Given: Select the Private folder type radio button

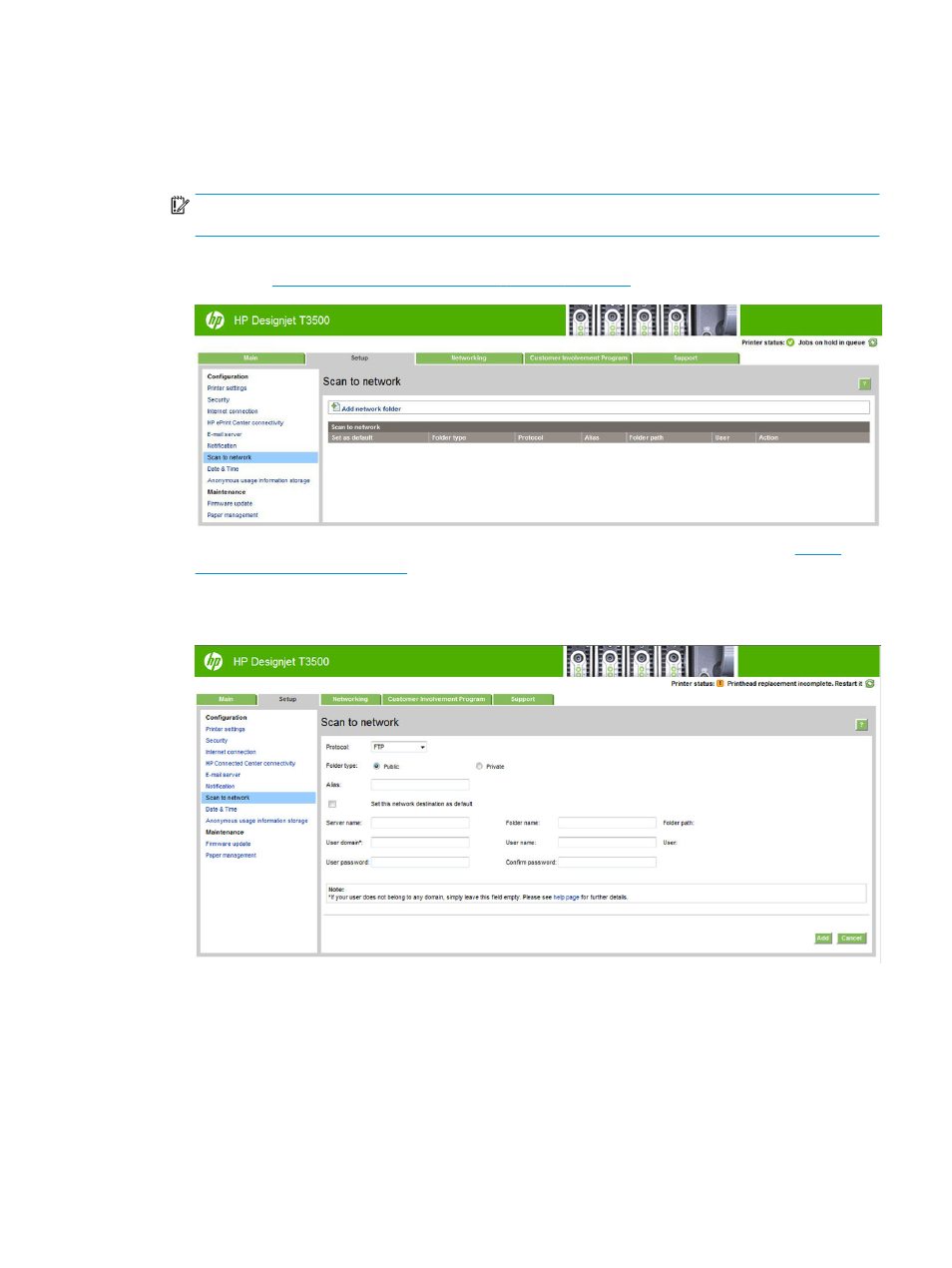Looking at the screenshot, I should (x=479, y=766).
